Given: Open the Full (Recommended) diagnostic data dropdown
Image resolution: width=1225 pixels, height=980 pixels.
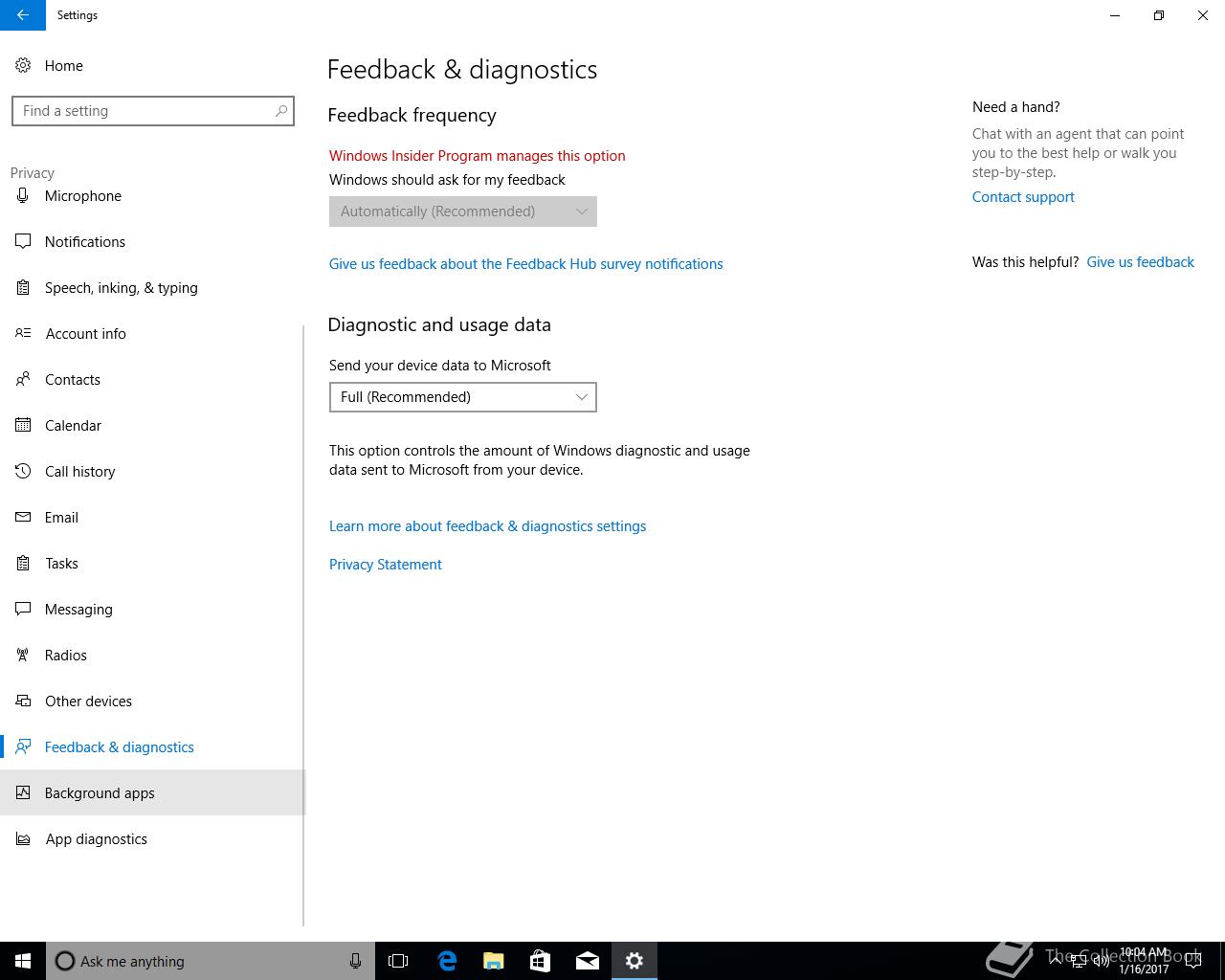Looking at the screenshot, I should click(463, 397).
